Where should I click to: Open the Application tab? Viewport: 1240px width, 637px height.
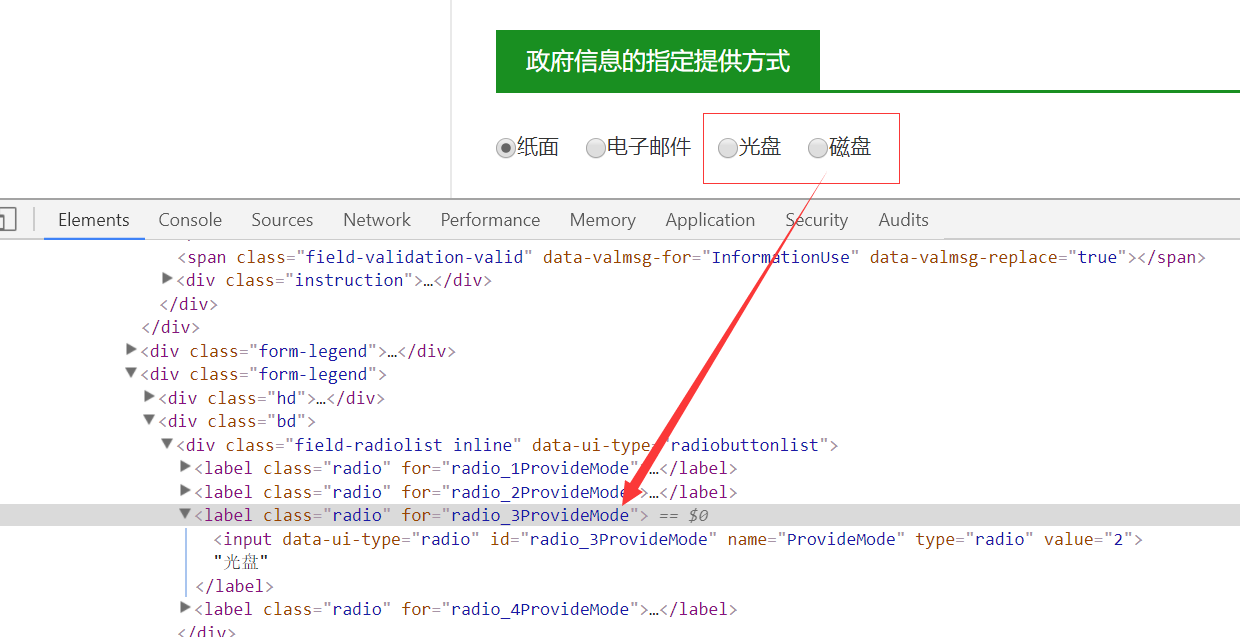coord(710,220)
